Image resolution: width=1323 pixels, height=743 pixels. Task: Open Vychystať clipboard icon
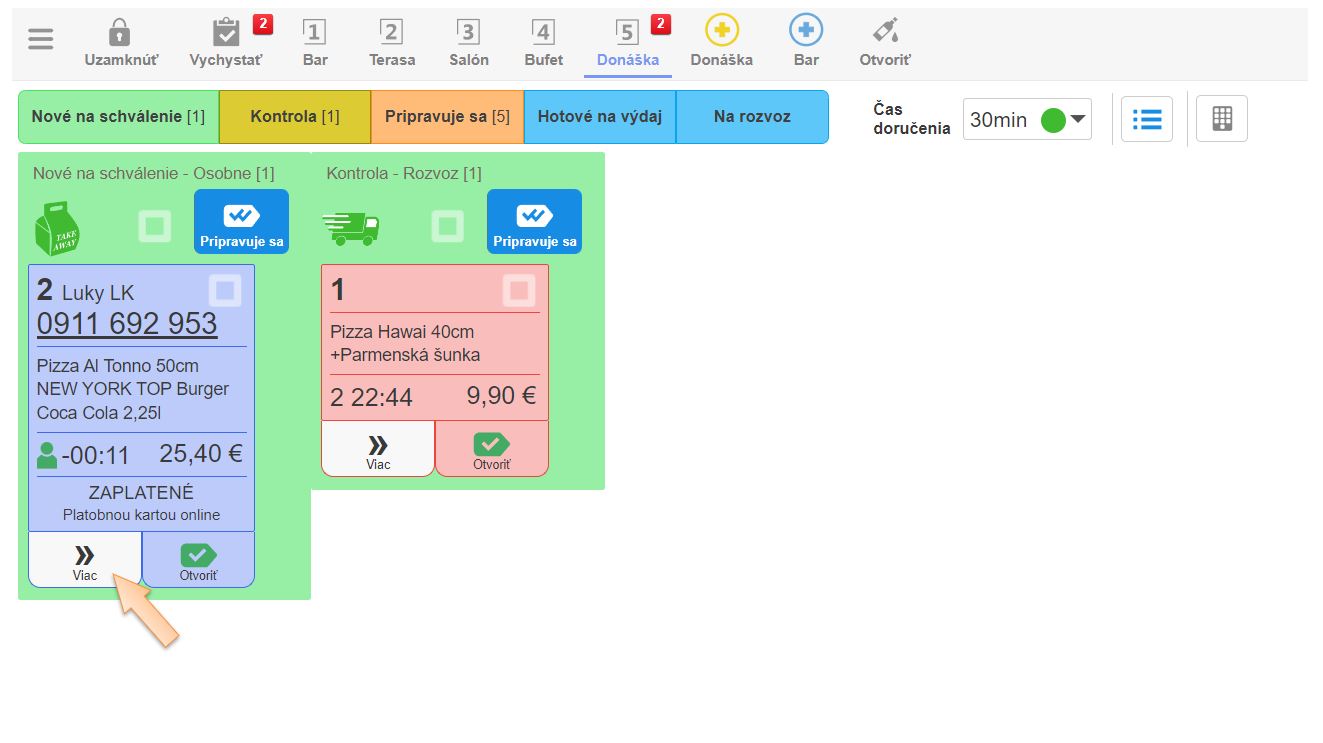[x=227, y=34]
